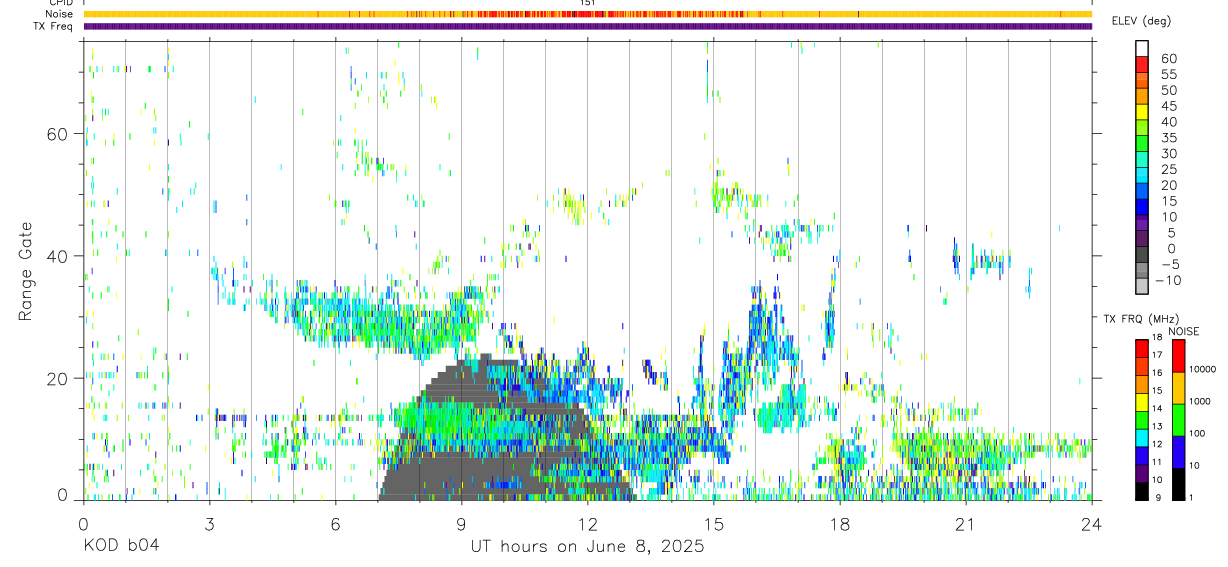Click the 100 label on the NOISE scale
Viewport: 1228px width, 567px height.
[1199, 433]
